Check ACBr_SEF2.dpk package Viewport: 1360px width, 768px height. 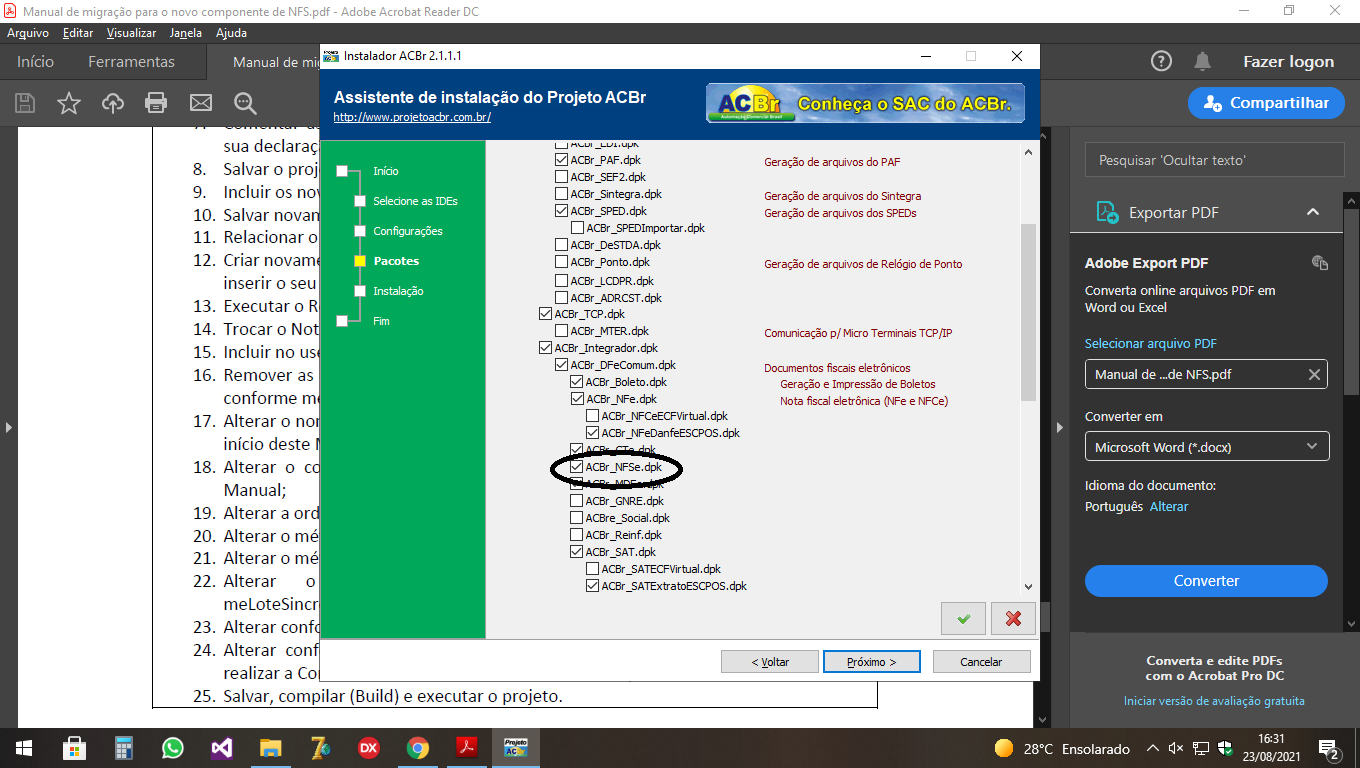tap(561, 177)
